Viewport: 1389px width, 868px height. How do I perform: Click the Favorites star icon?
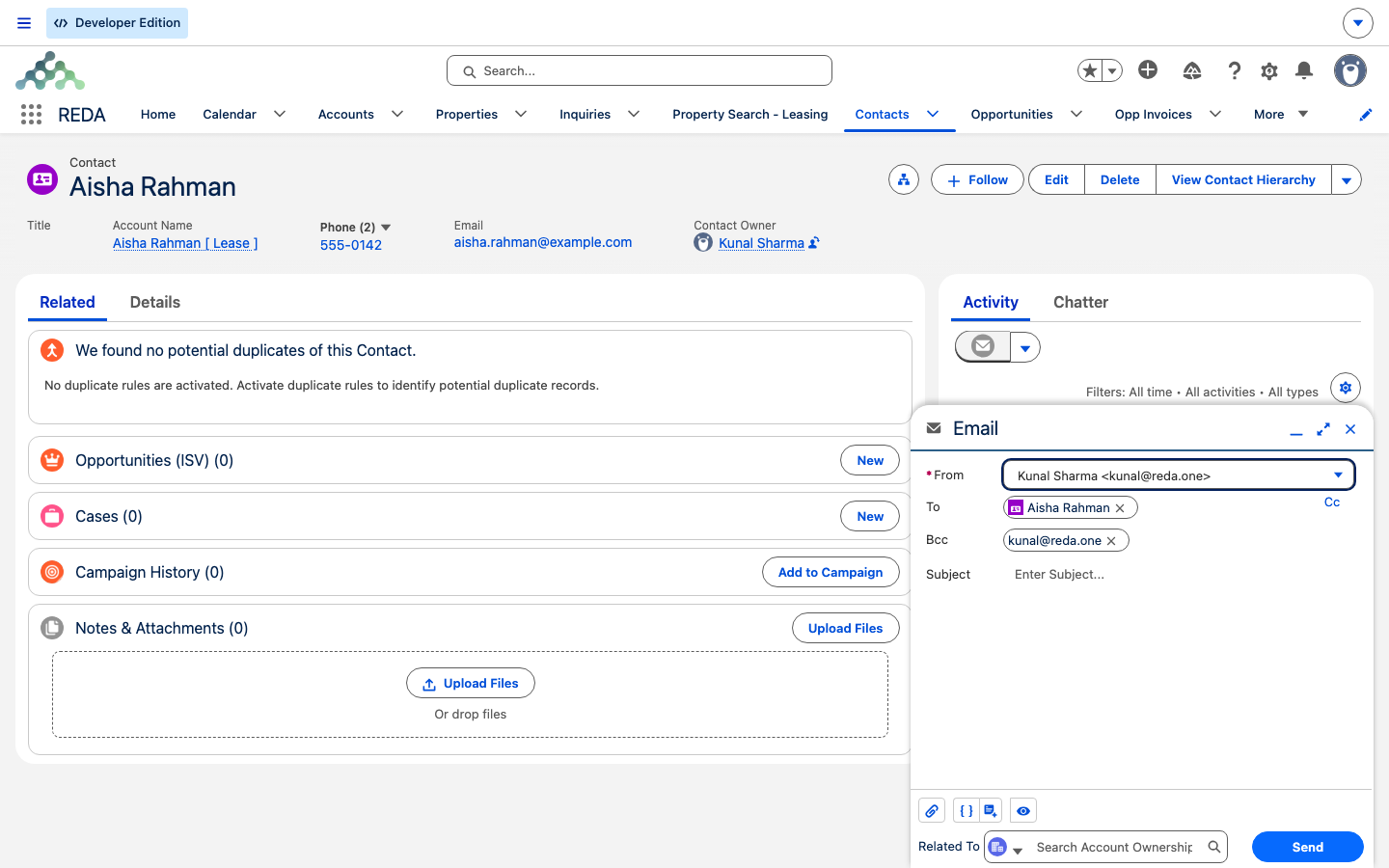1090,70
